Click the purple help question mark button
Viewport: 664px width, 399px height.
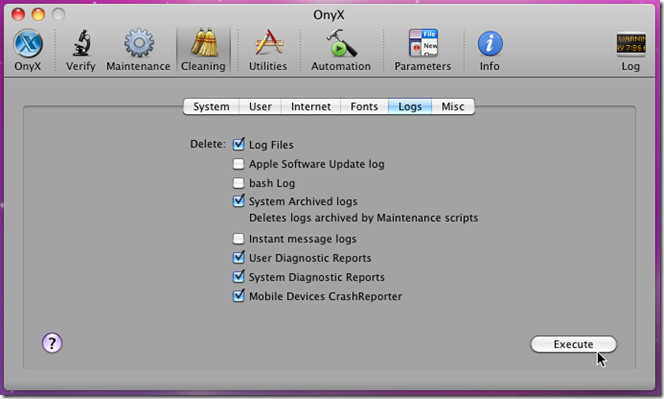(x=52, y=343)
